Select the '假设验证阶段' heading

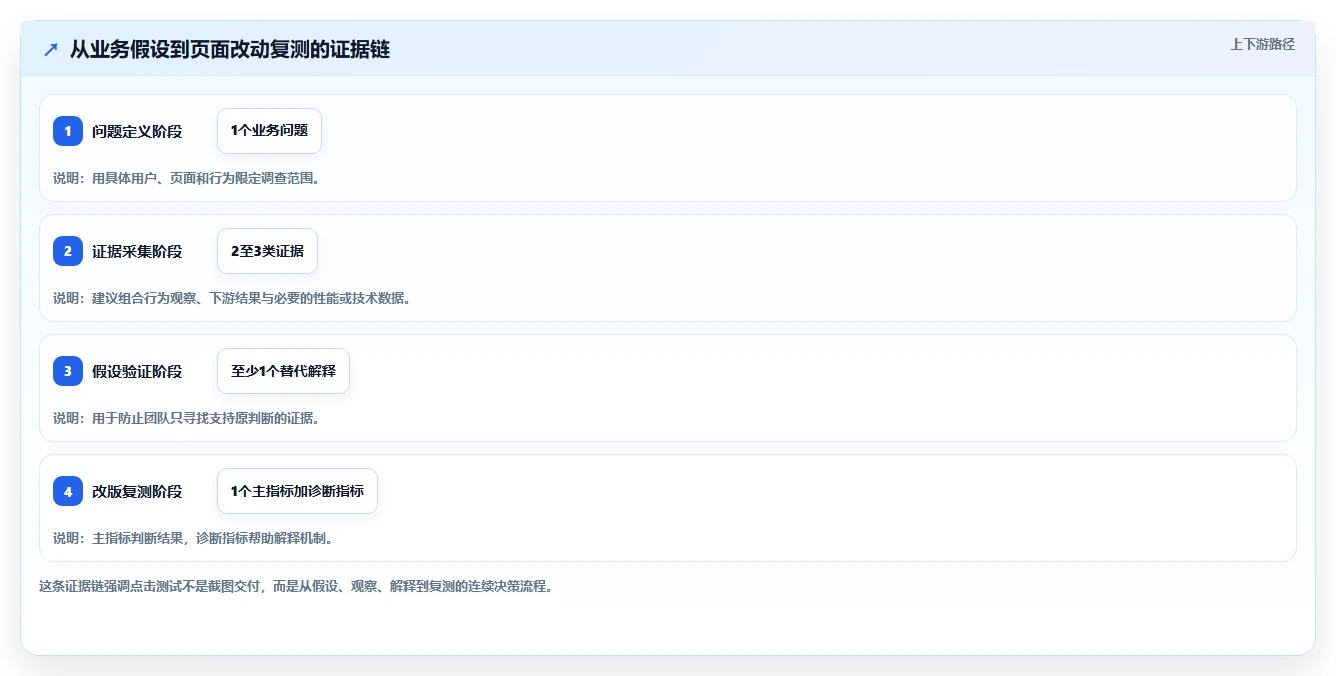[x=137, y=371]
